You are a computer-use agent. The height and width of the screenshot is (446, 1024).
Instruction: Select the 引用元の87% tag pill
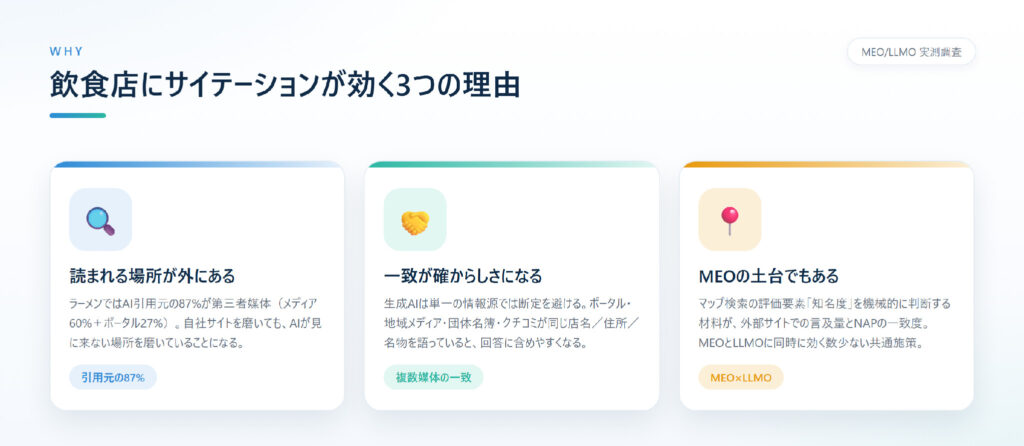[x=113, y=377]
